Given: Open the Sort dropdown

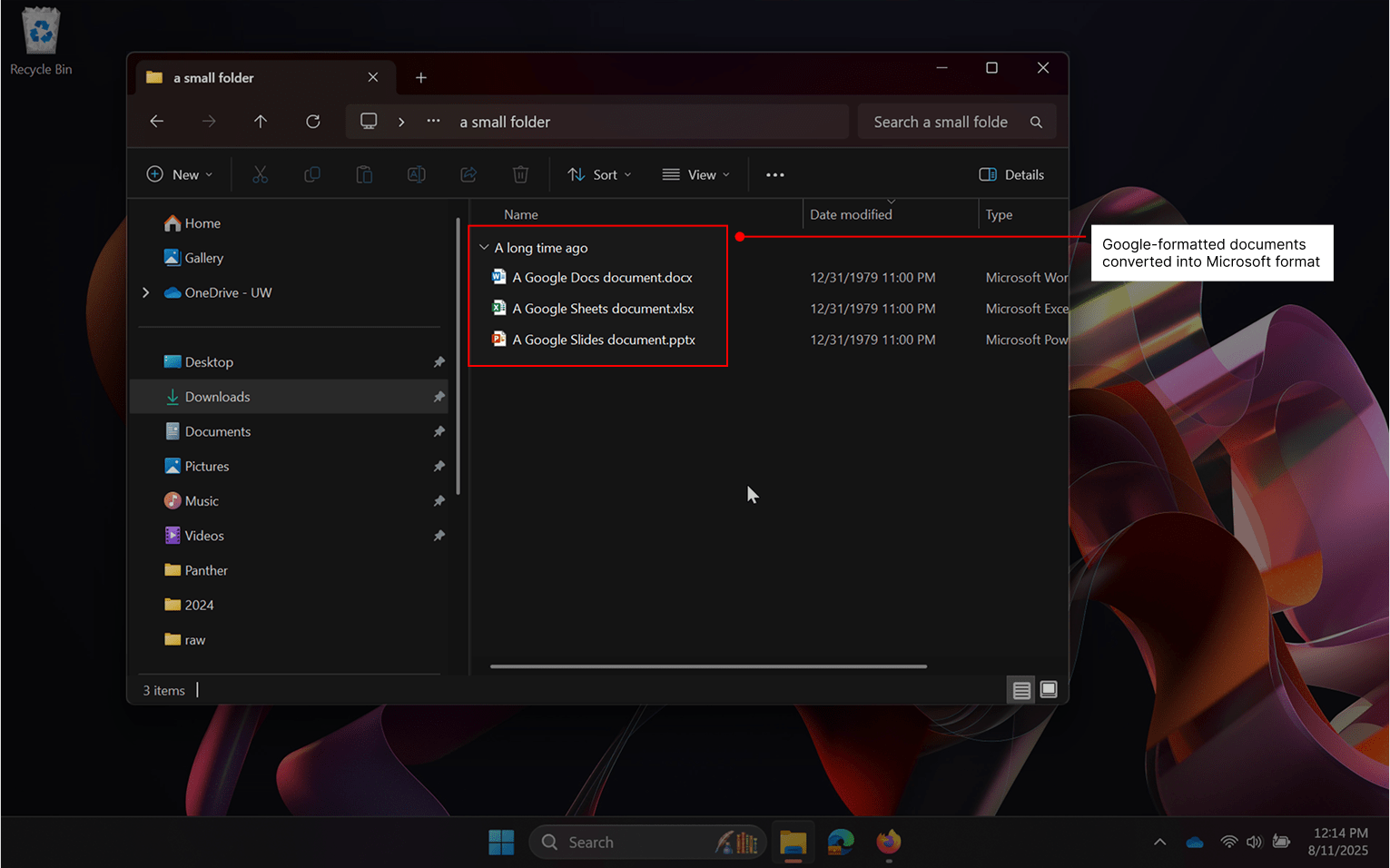Looking at the screenshot, I should [599, 173].
